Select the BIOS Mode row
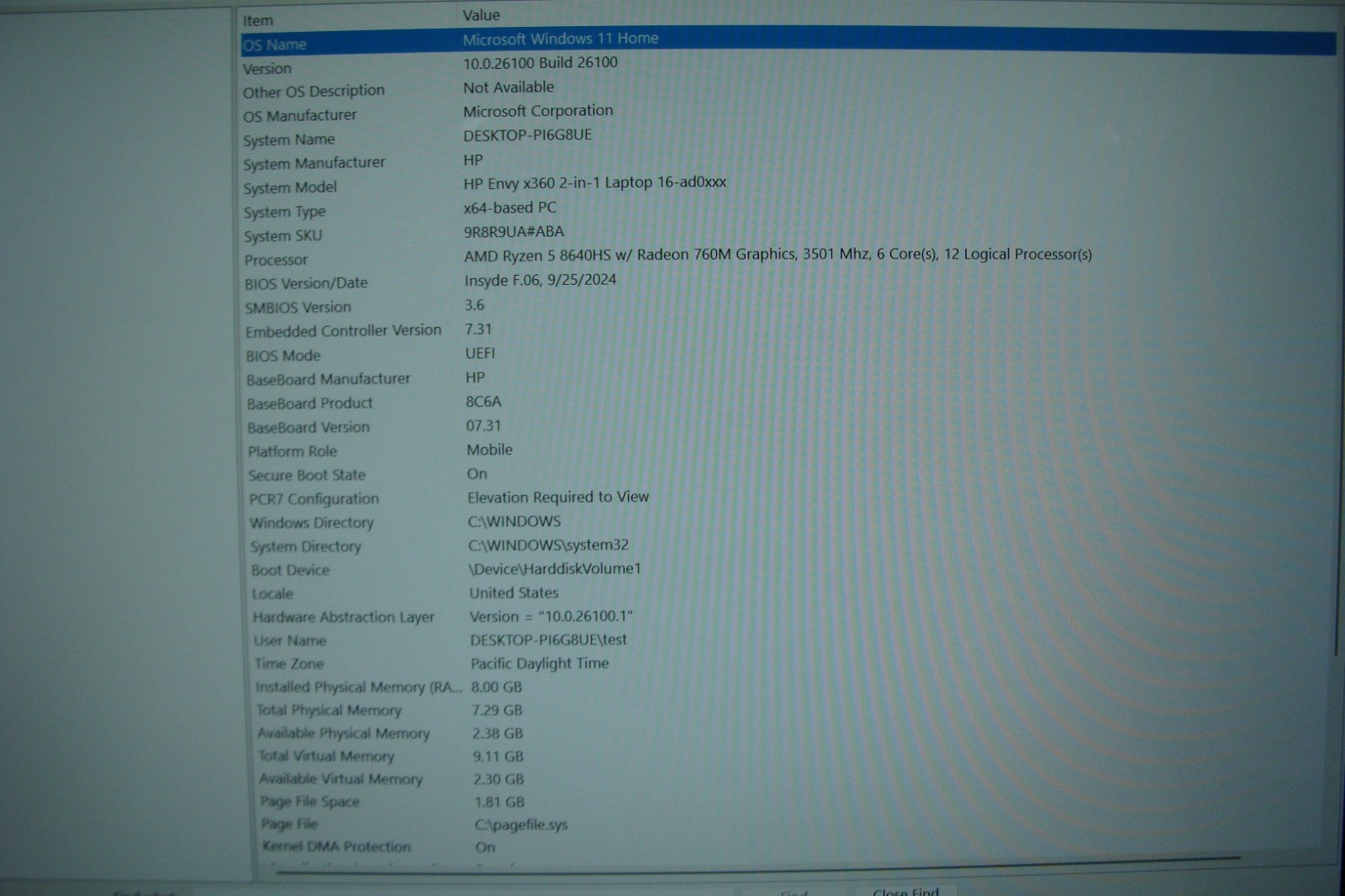The image size is (1345, 896). tap(282, 356)
